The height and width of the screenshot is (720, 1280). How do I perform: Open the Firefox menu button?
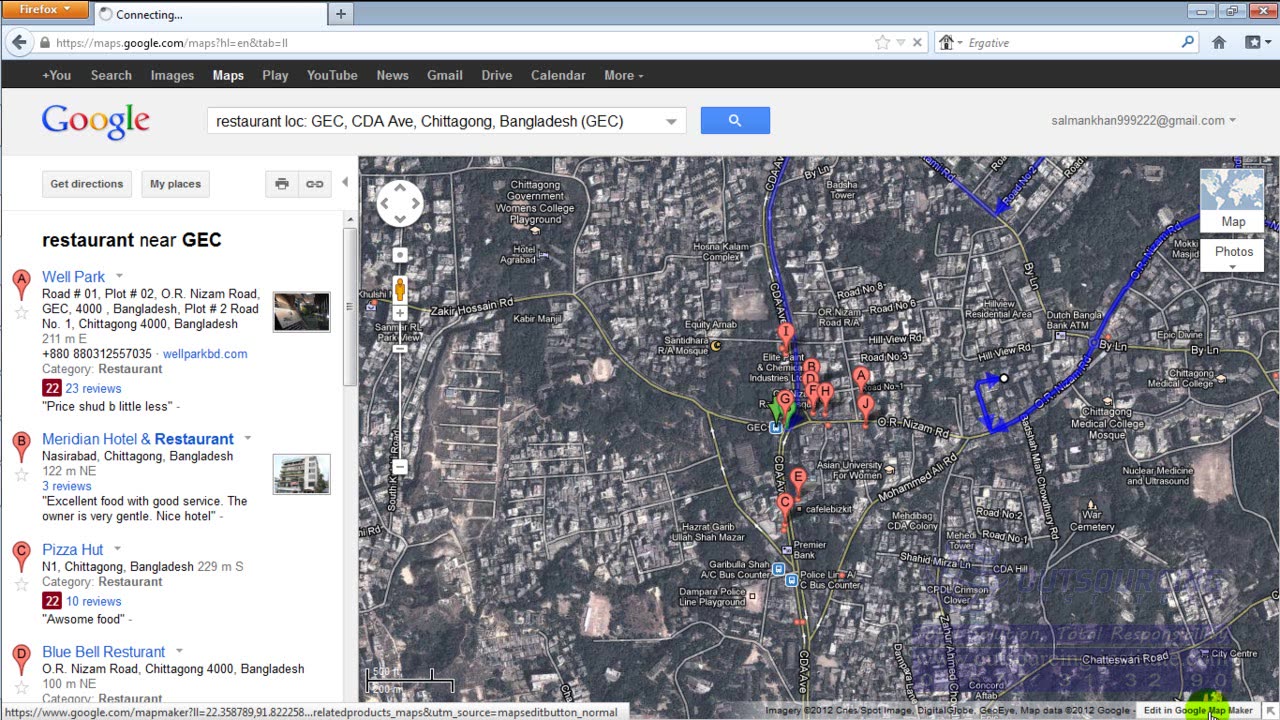coord(46,10)
